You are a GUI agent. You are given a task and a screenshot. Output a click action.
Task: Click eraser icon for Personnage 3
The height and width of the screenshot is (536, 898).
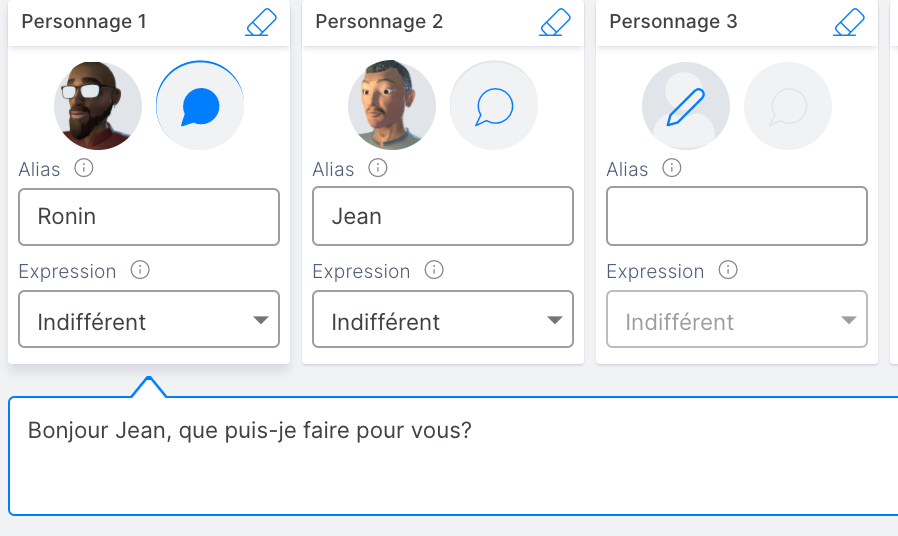point(849,22)
